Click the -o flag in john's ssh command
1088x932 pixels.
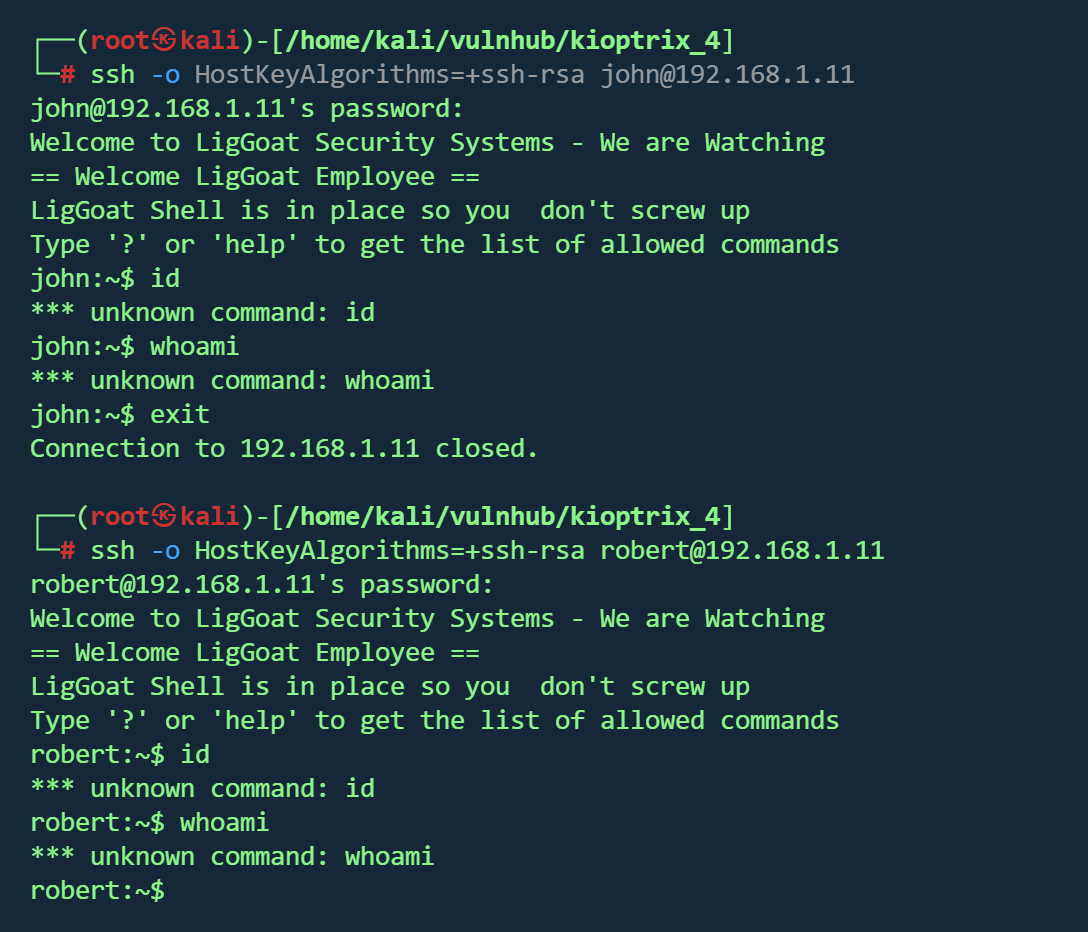click(x=165, y=75)
